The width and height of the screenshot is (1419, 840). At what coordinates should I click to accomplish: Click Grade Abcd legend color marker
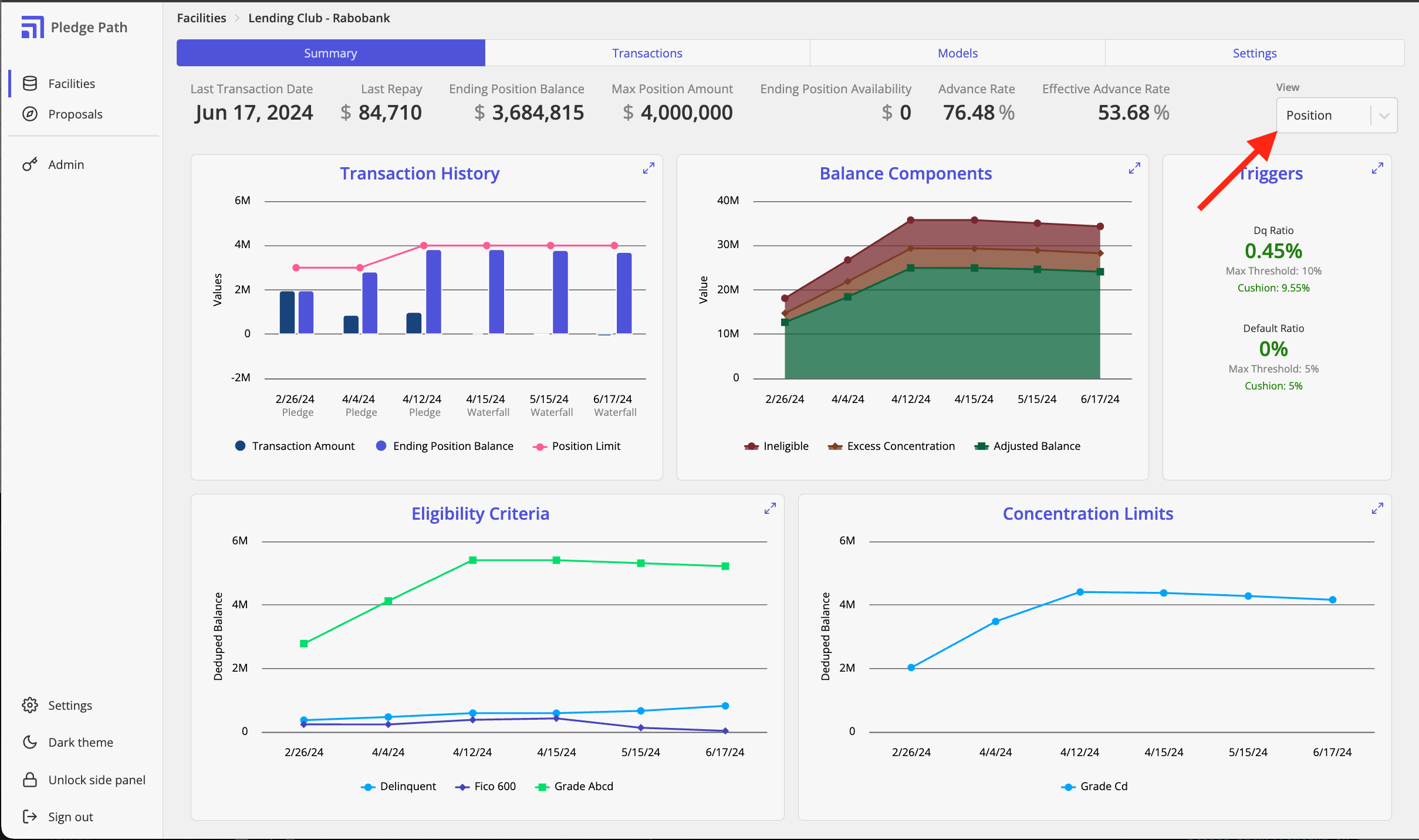[x=541, y=787]
